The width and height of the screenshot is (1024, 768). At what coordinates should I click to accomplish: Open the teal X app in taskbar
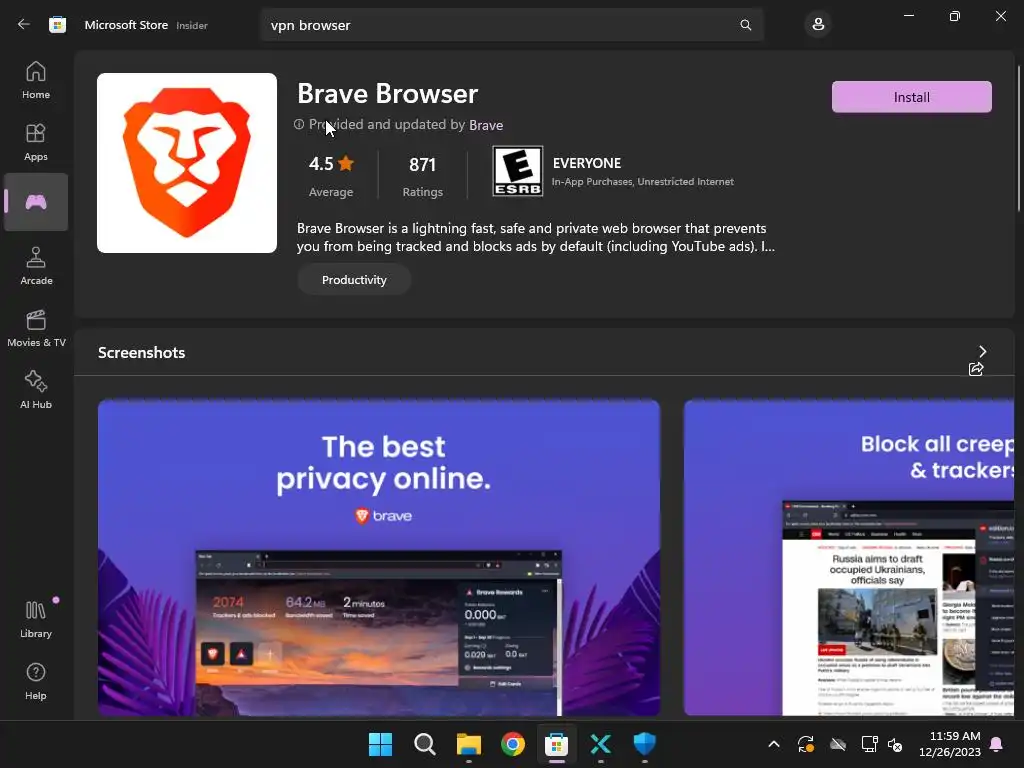pos(601,744)
